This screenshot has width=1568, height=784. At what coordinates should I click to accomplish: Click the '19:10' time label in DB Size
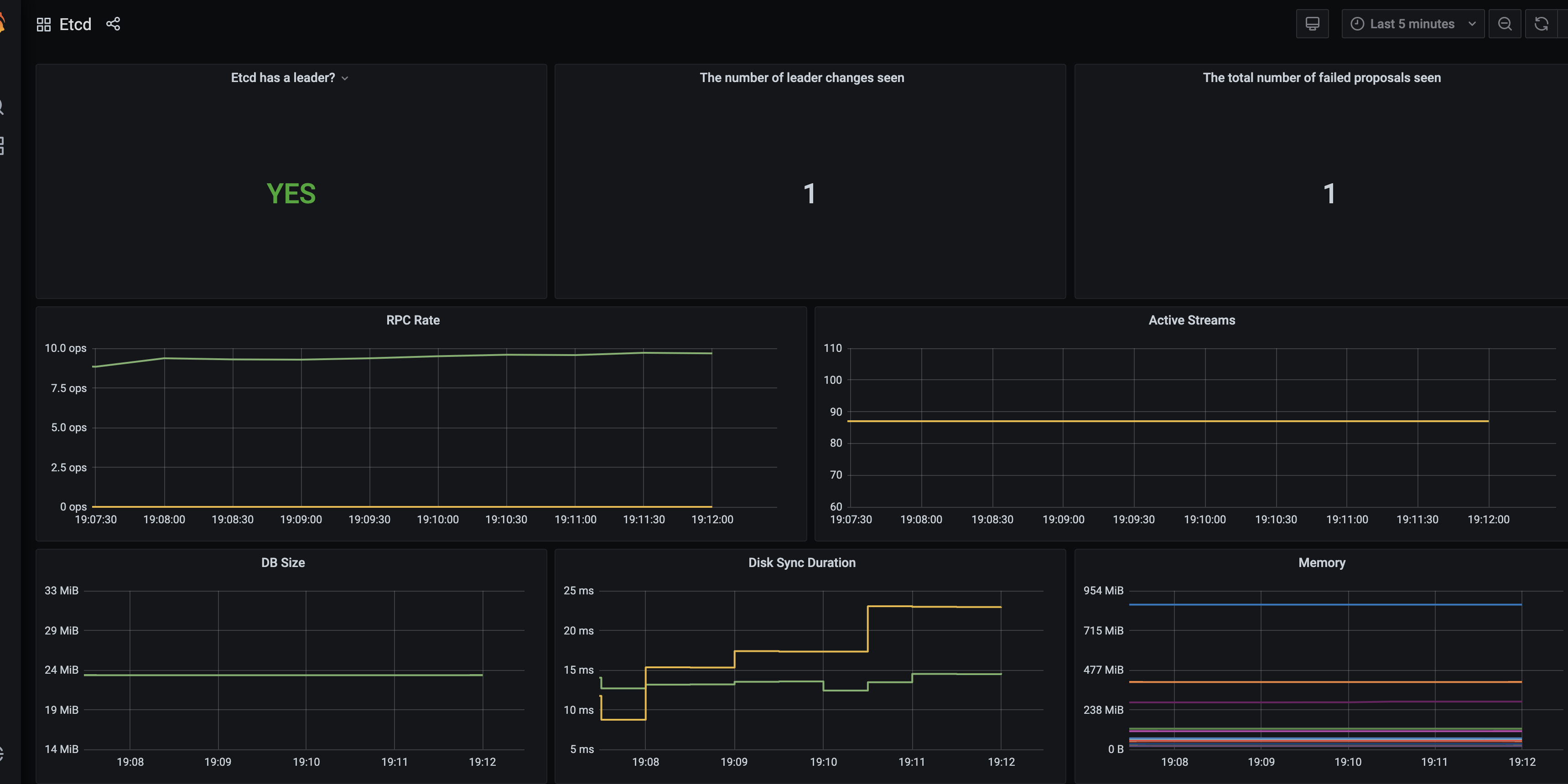(x=306, y=762)
